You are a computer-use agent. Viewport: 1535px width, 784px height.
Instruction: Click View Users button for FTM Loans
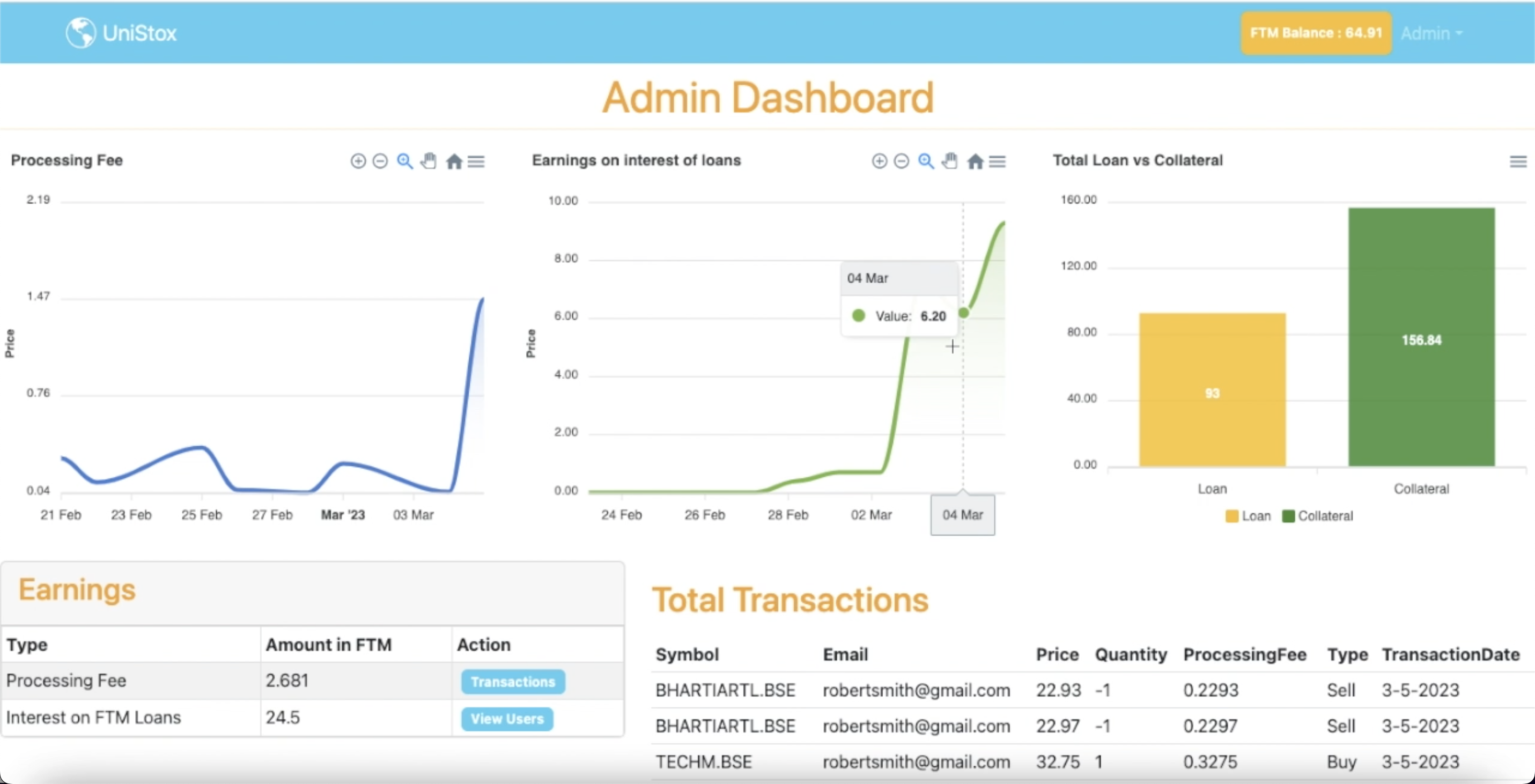[x=507, y=719]
